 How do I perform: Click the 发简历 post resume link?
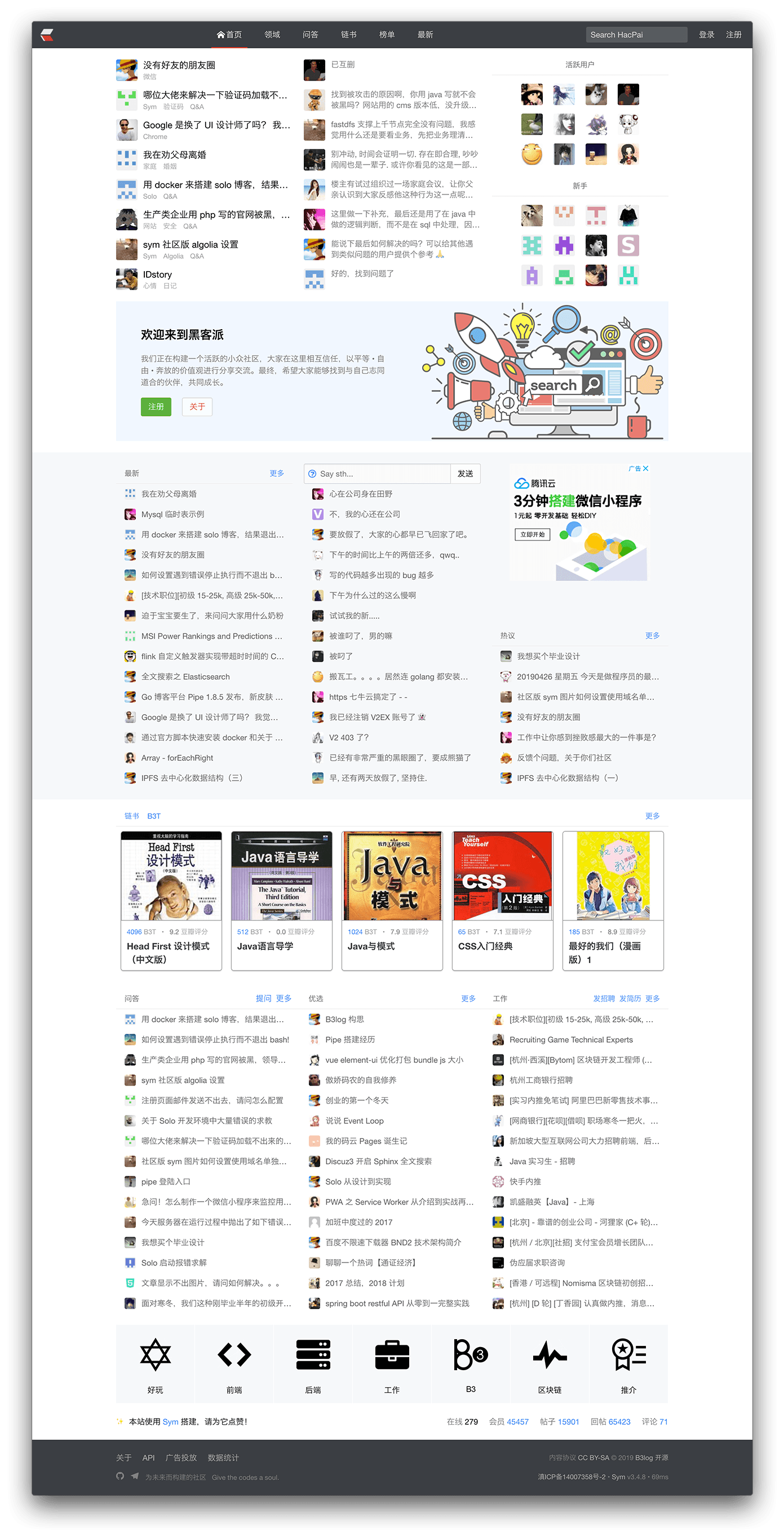[630, 998]
